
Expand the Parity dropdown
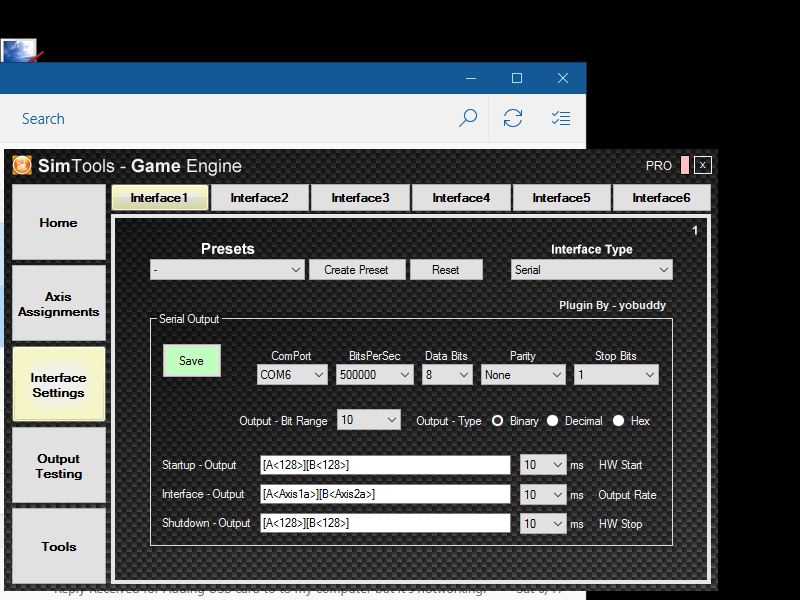(523, 375)
